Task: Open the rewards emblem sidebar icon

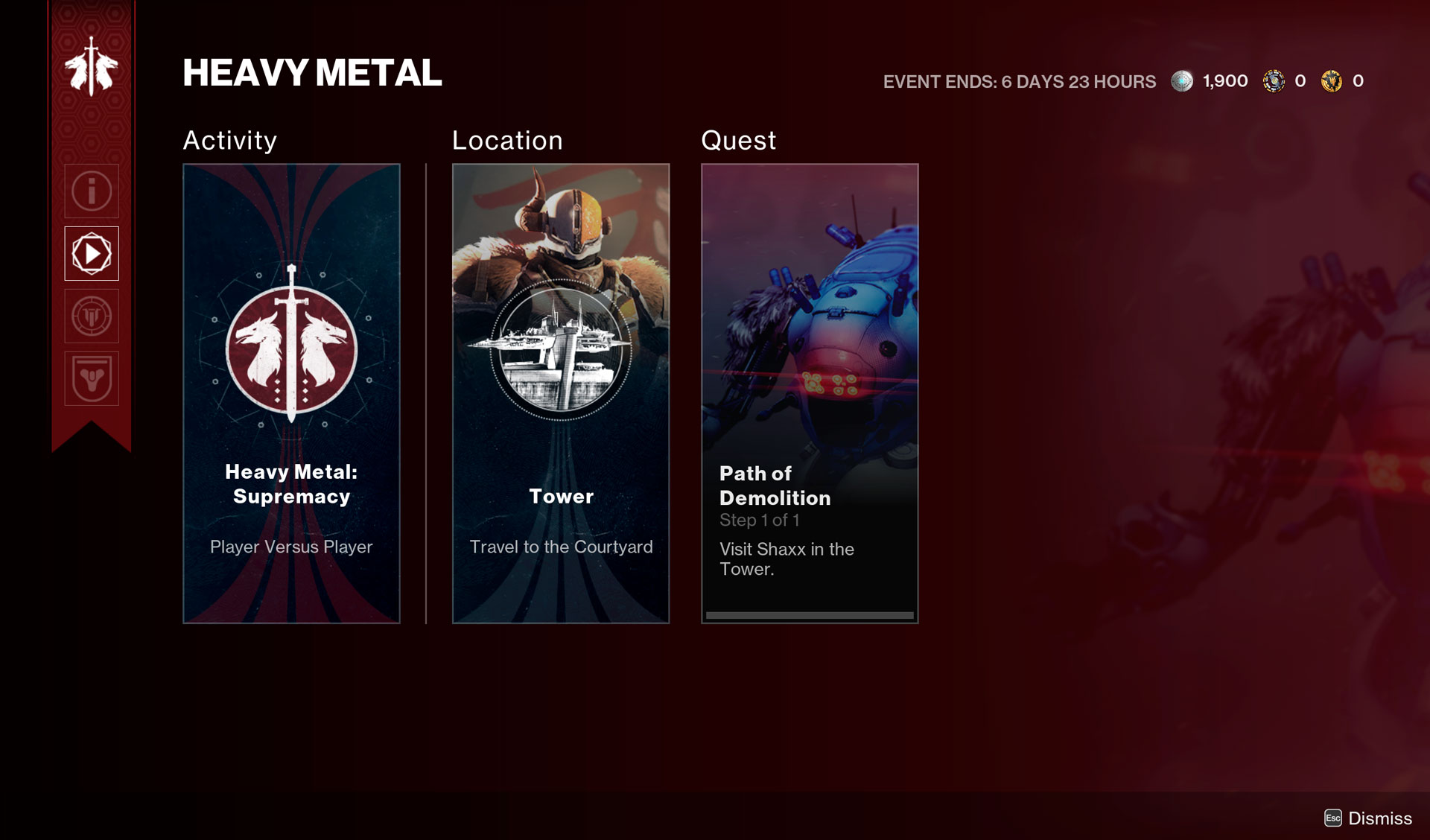Action: tap(92, 316)
